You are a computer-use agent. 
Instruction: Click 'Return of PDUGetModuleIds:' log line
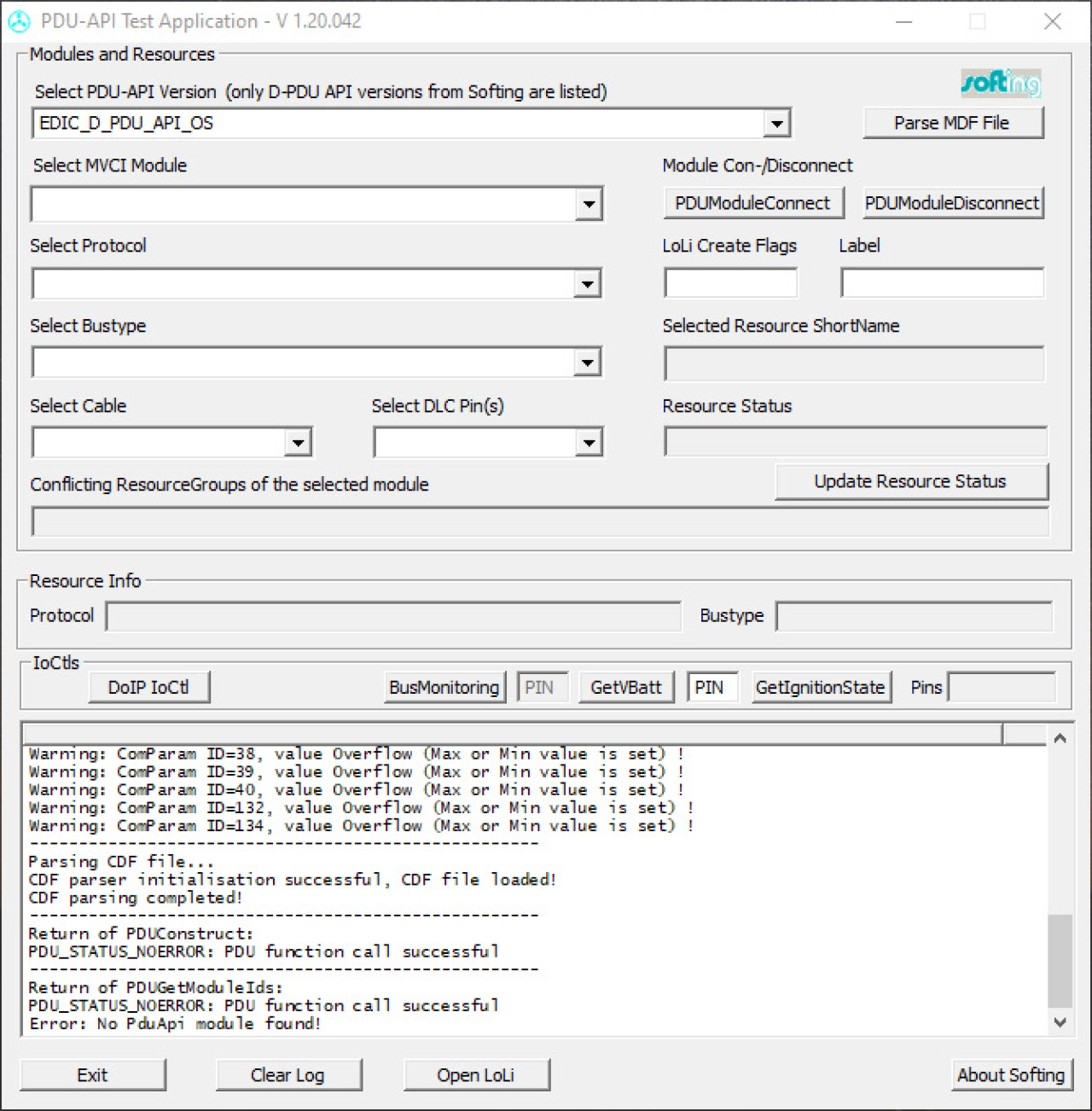[155, 987]
